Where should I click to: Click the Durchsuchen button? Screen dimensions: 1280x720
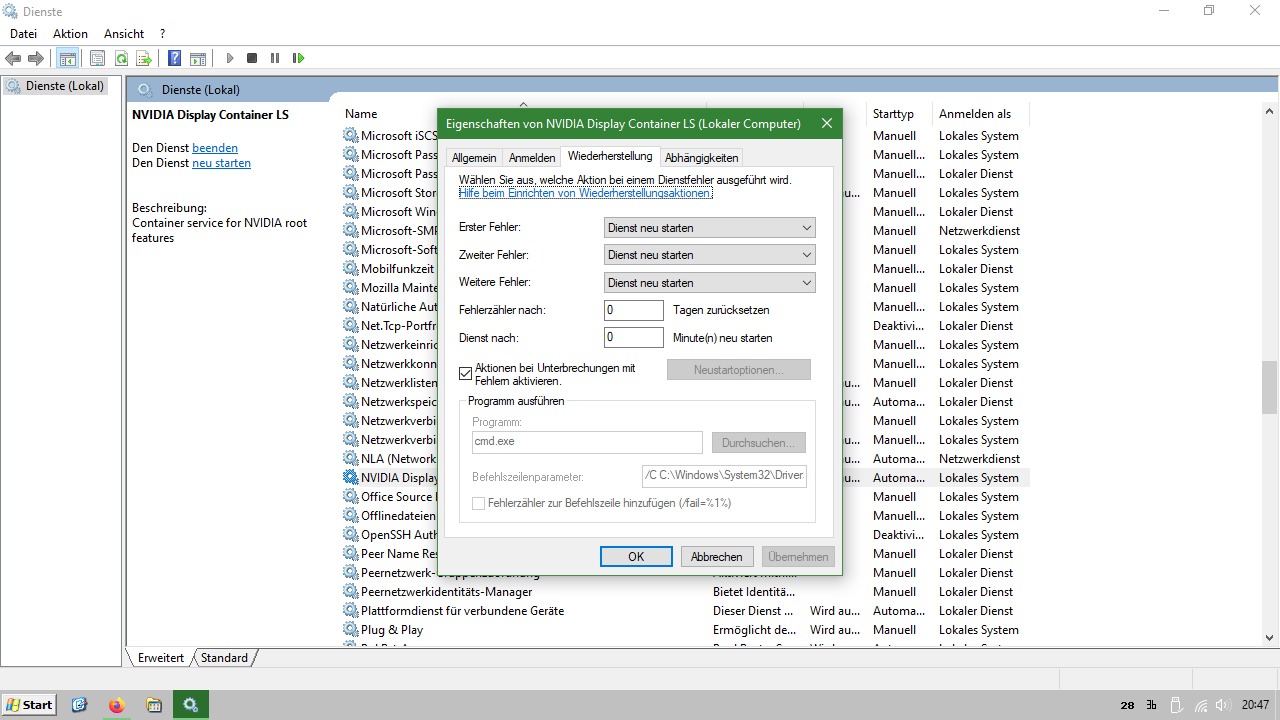click(759, 442)
